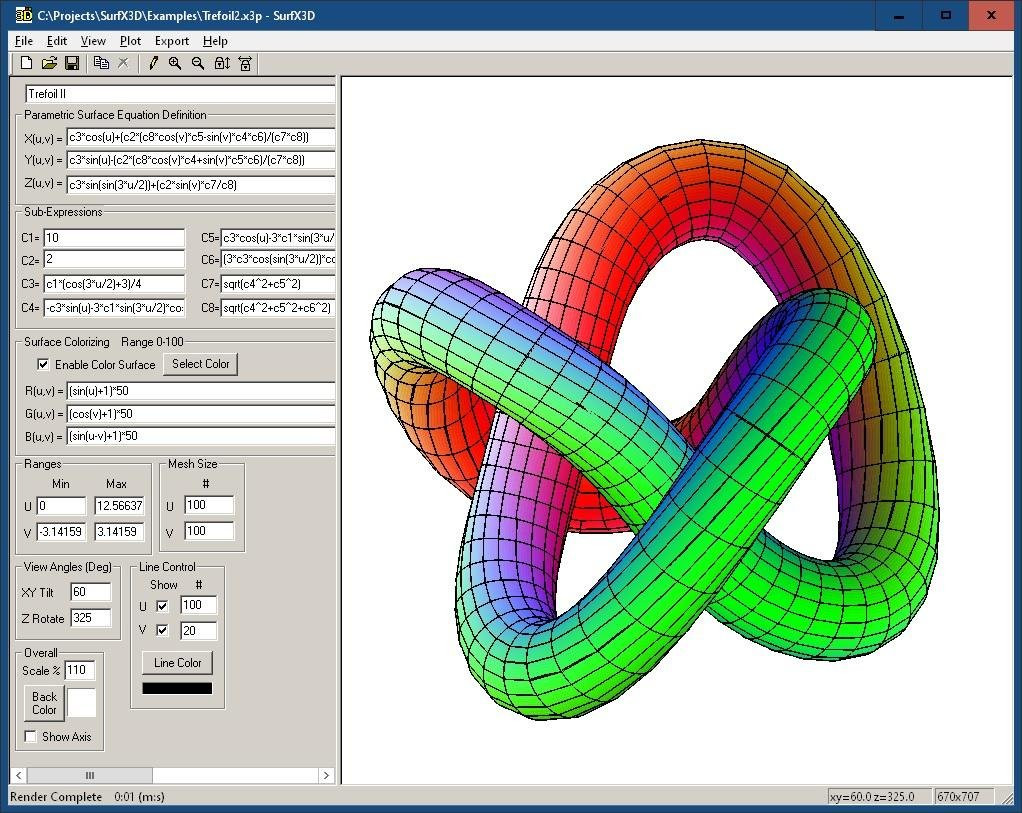
Task: Zoom in with the magnifier plus icon
Action: pyautogui.click(x=175, y=63)
